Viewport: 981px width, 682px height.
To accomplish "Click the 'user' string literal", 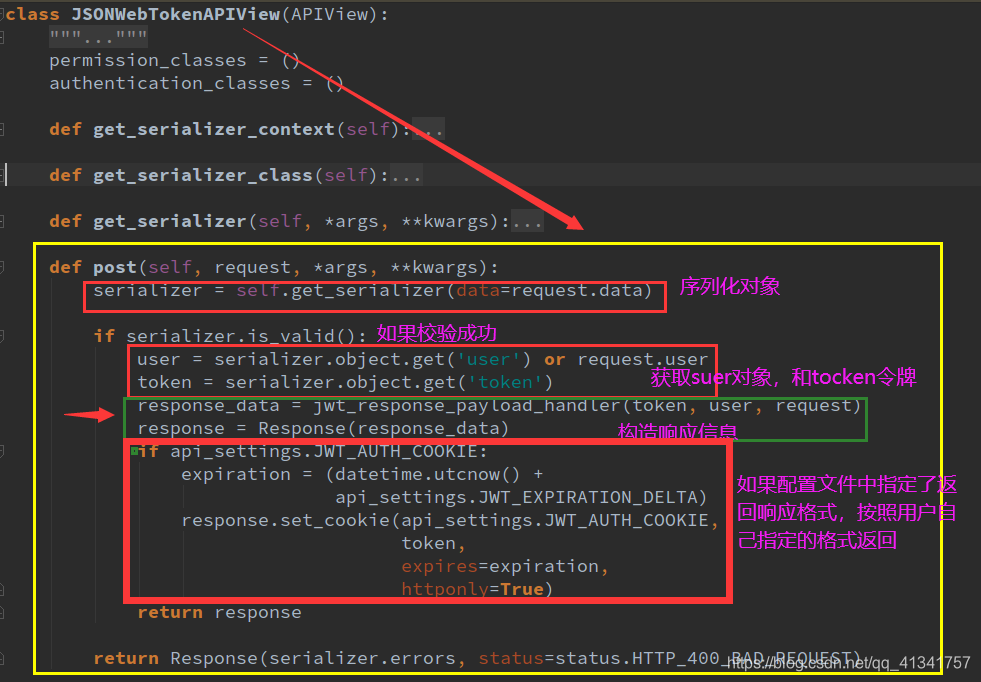I will pyautogui.click(x=488, y=360).
